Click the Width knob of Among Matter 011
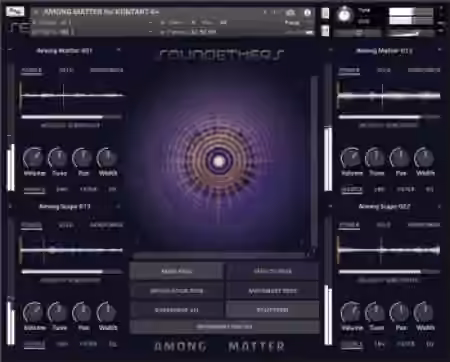Viewport: 450px width, 362px height. (x=425, y=158)
